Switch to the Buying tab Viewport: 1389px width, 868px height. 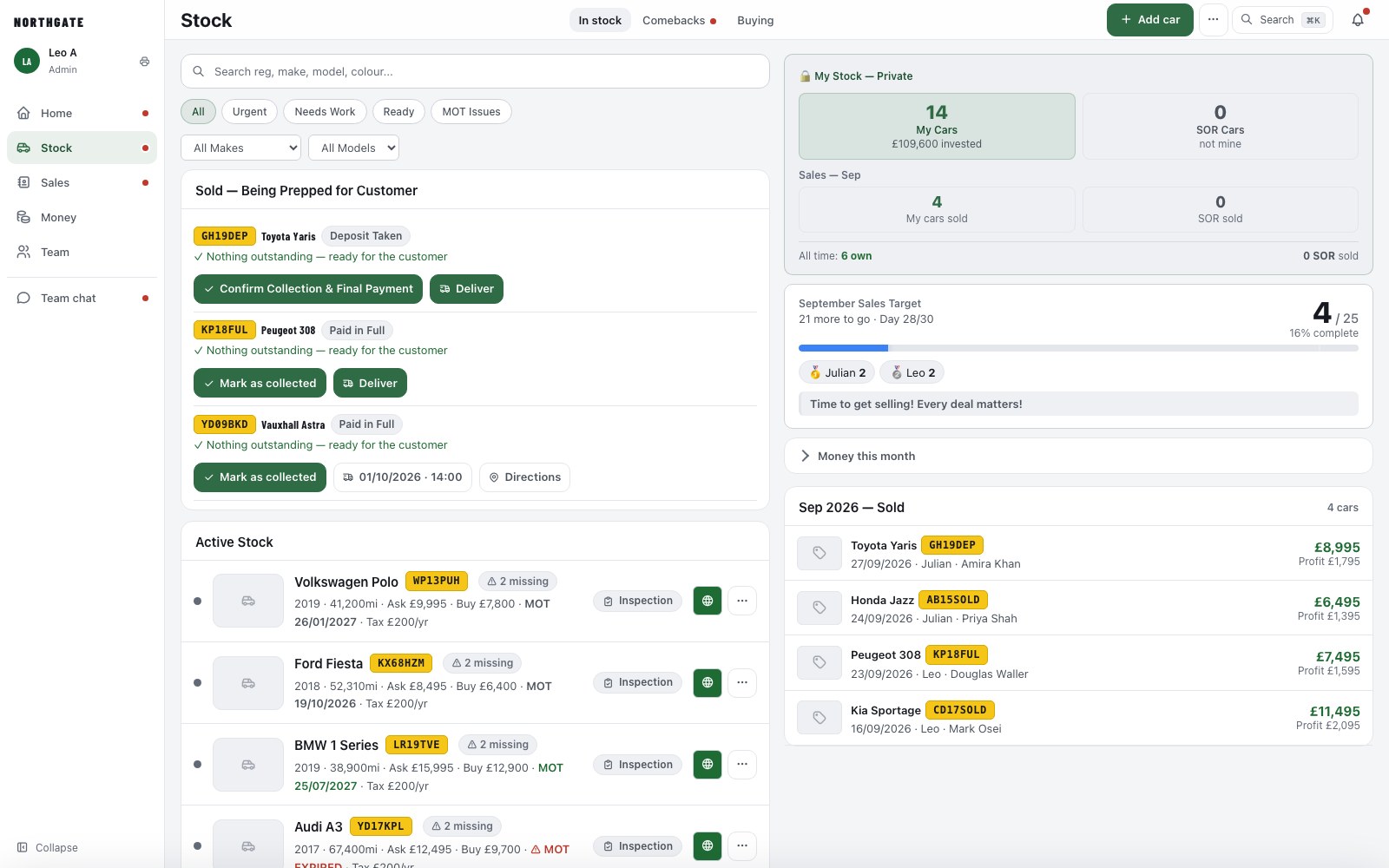coord(755,21)
